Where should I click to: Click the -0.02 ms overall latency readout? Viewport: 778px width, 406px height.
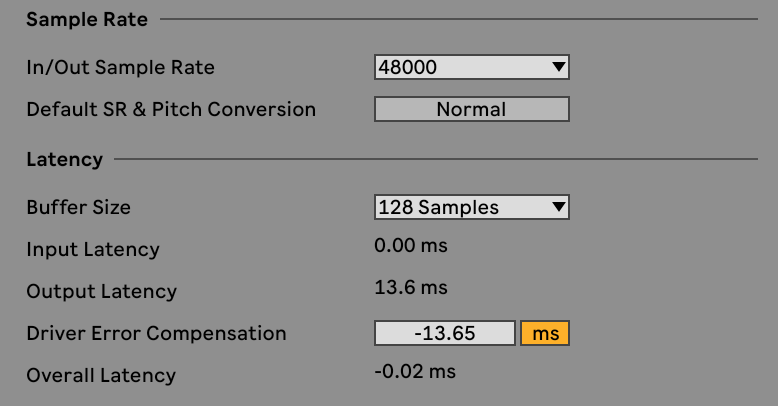[x=414, y=372]
